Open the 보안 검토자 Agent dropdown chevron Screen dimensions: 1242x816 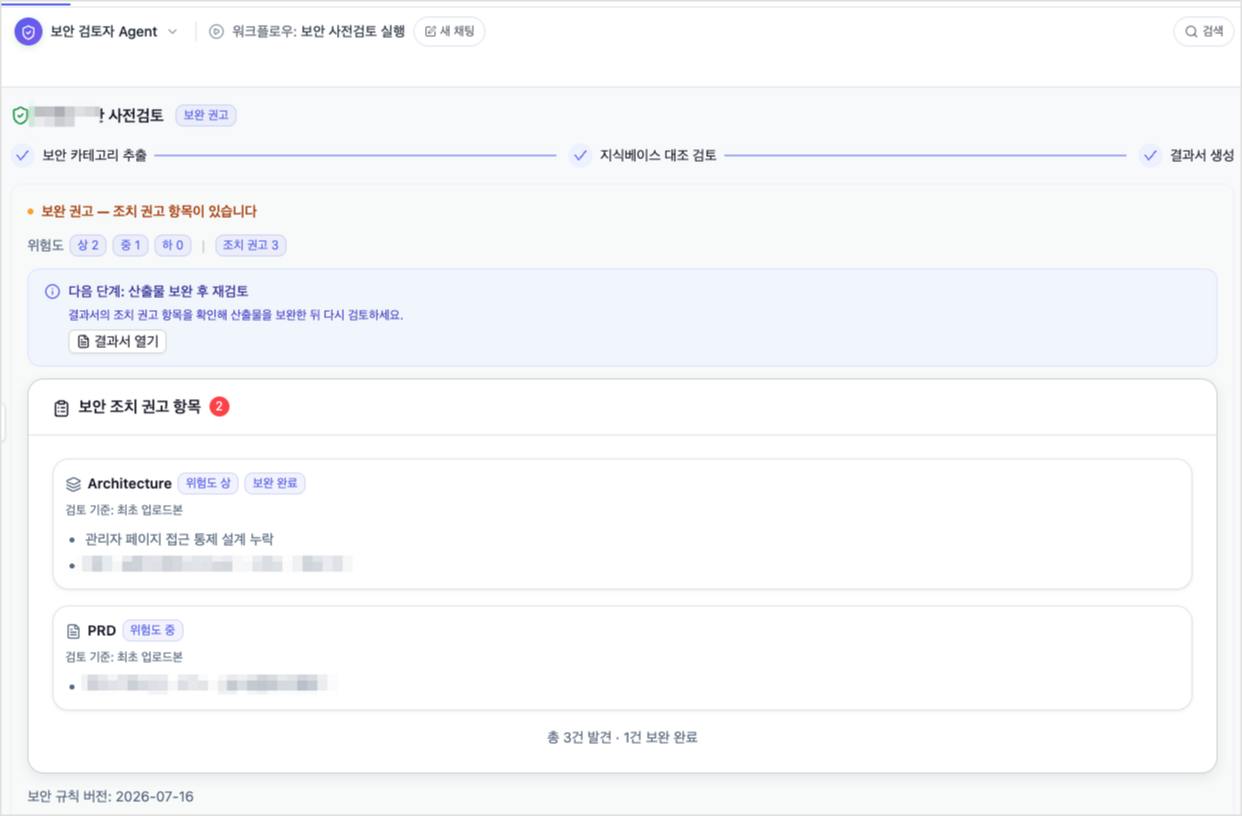[172, 32]
